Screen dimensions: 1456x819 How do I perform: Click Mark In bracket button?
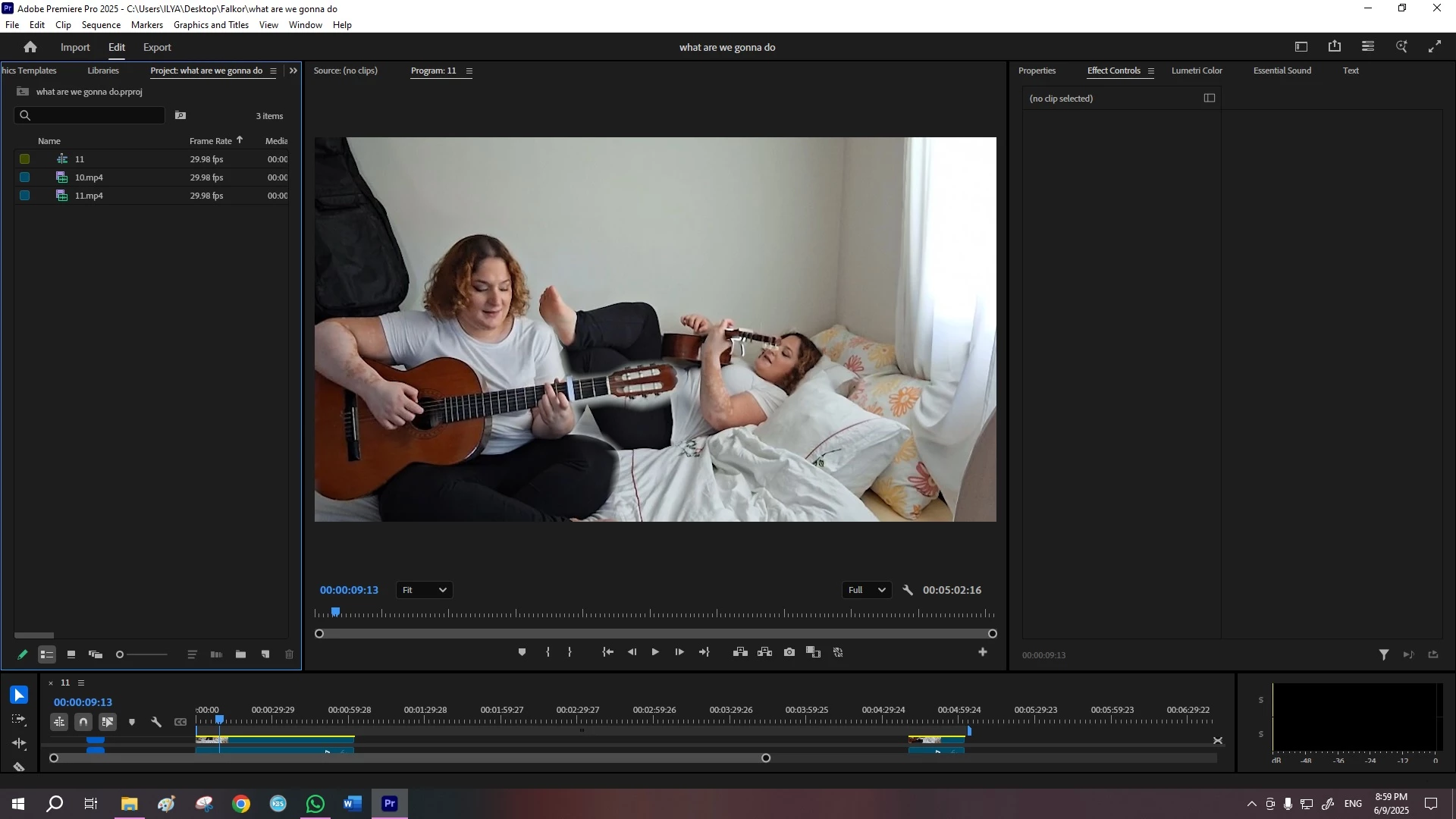pos(548,652)
